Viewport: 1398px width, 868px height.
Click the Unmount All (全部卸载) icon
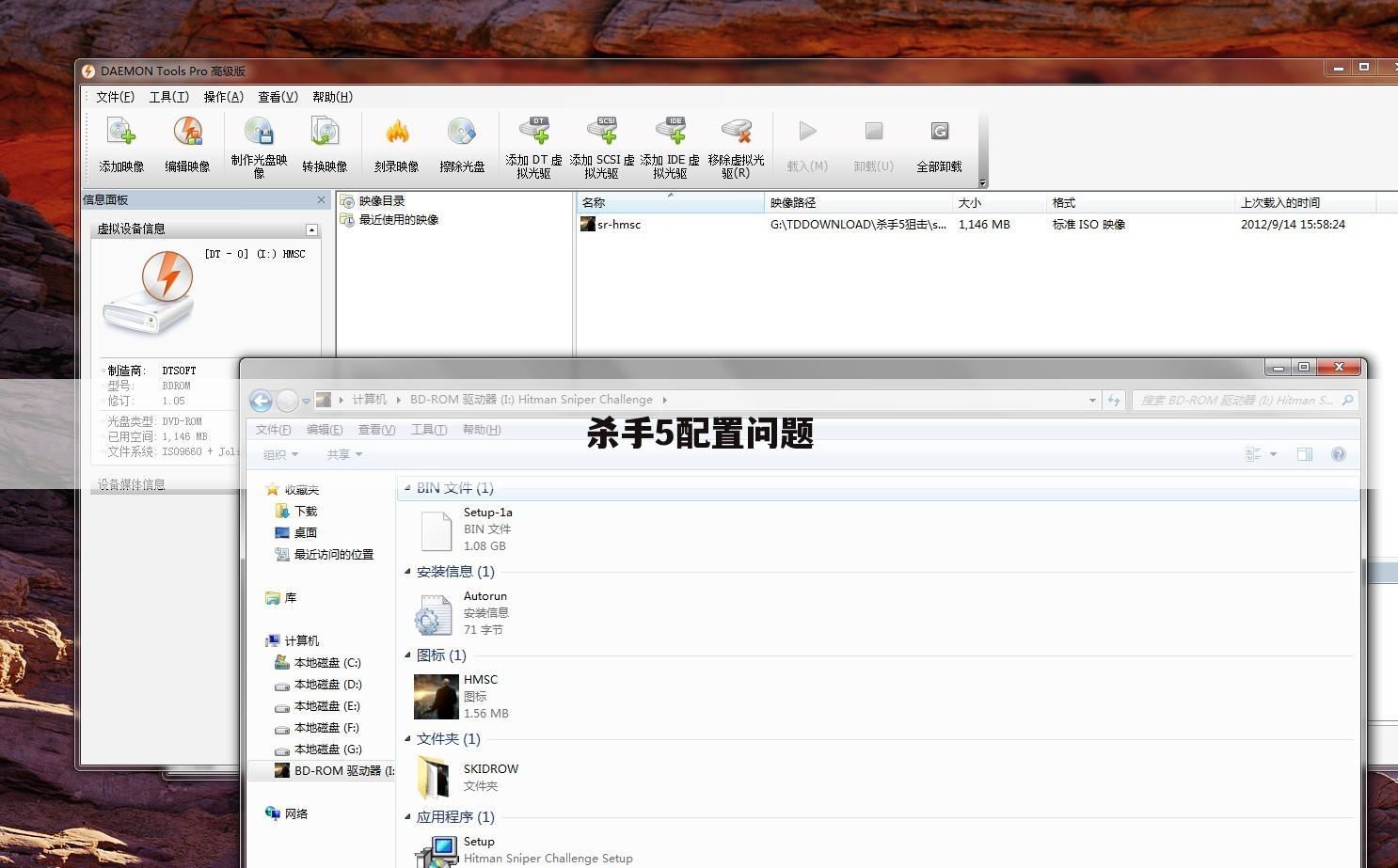939,131
